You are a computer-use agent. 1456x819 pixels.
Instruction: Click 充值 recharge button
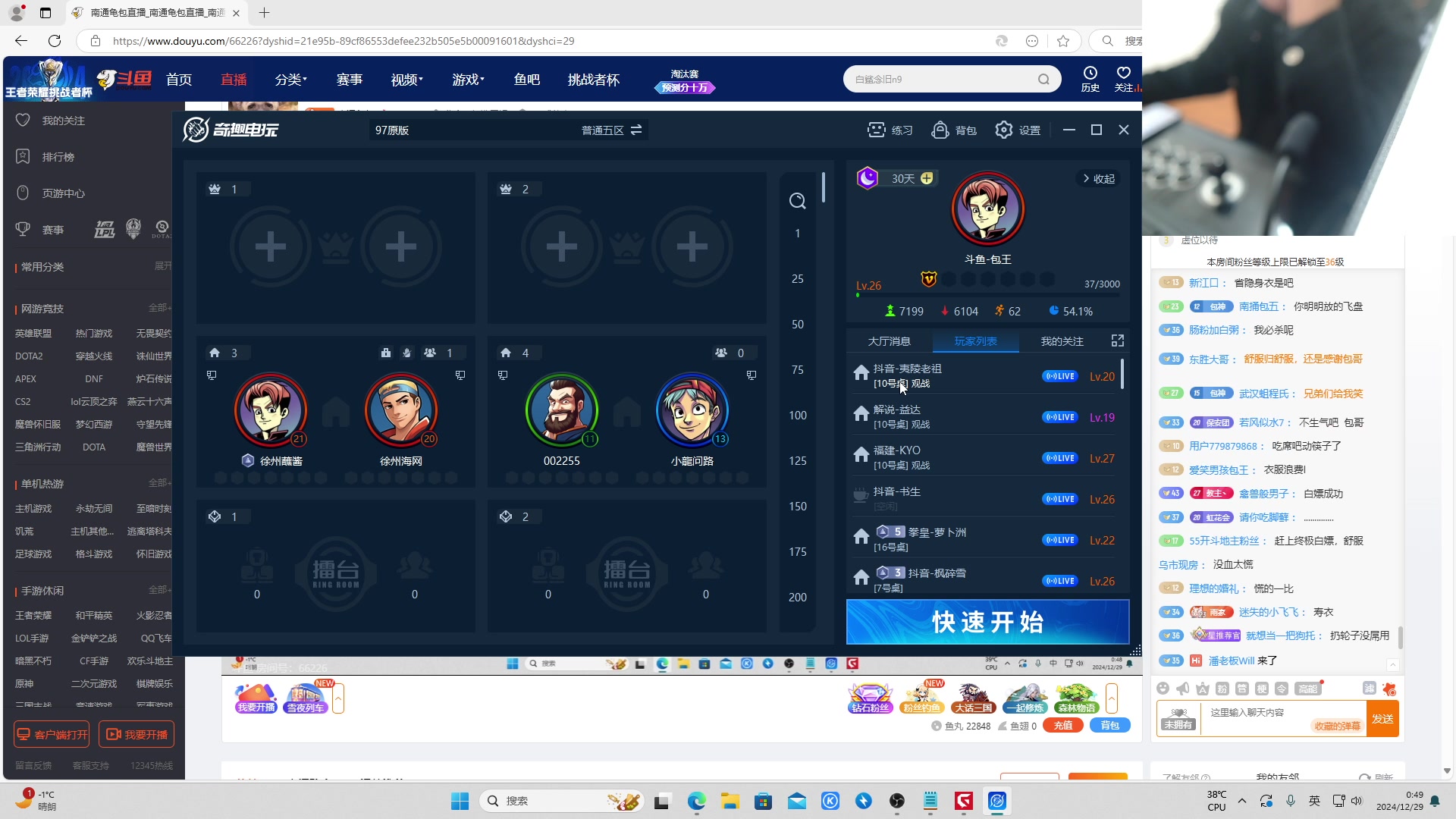[x=1063, y=726]
